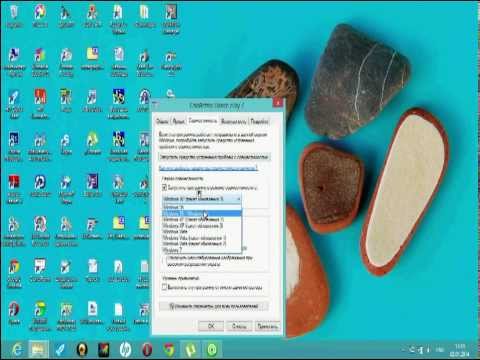480x360 pixels.
Task: Run the compatibility troubleshooter button
Action: coord(214,157)
